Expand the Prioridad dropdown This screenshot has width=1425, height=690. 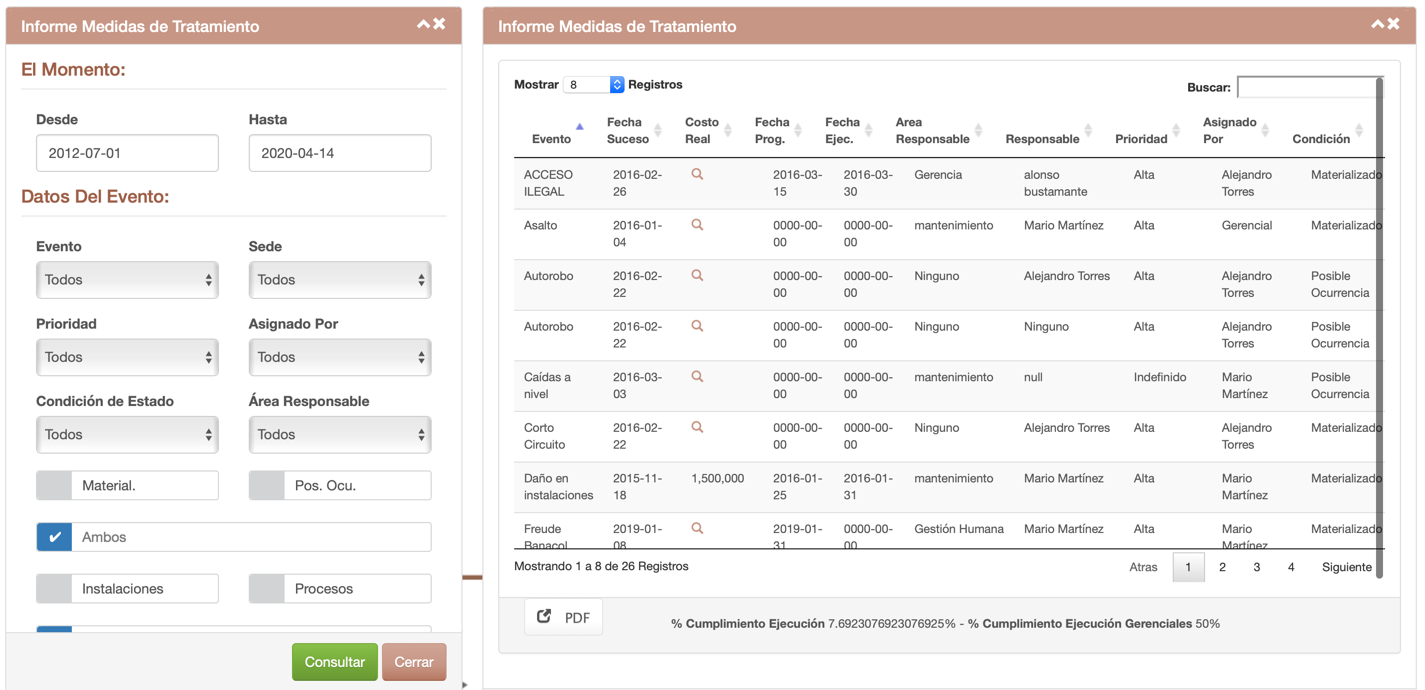coord(127,357)
